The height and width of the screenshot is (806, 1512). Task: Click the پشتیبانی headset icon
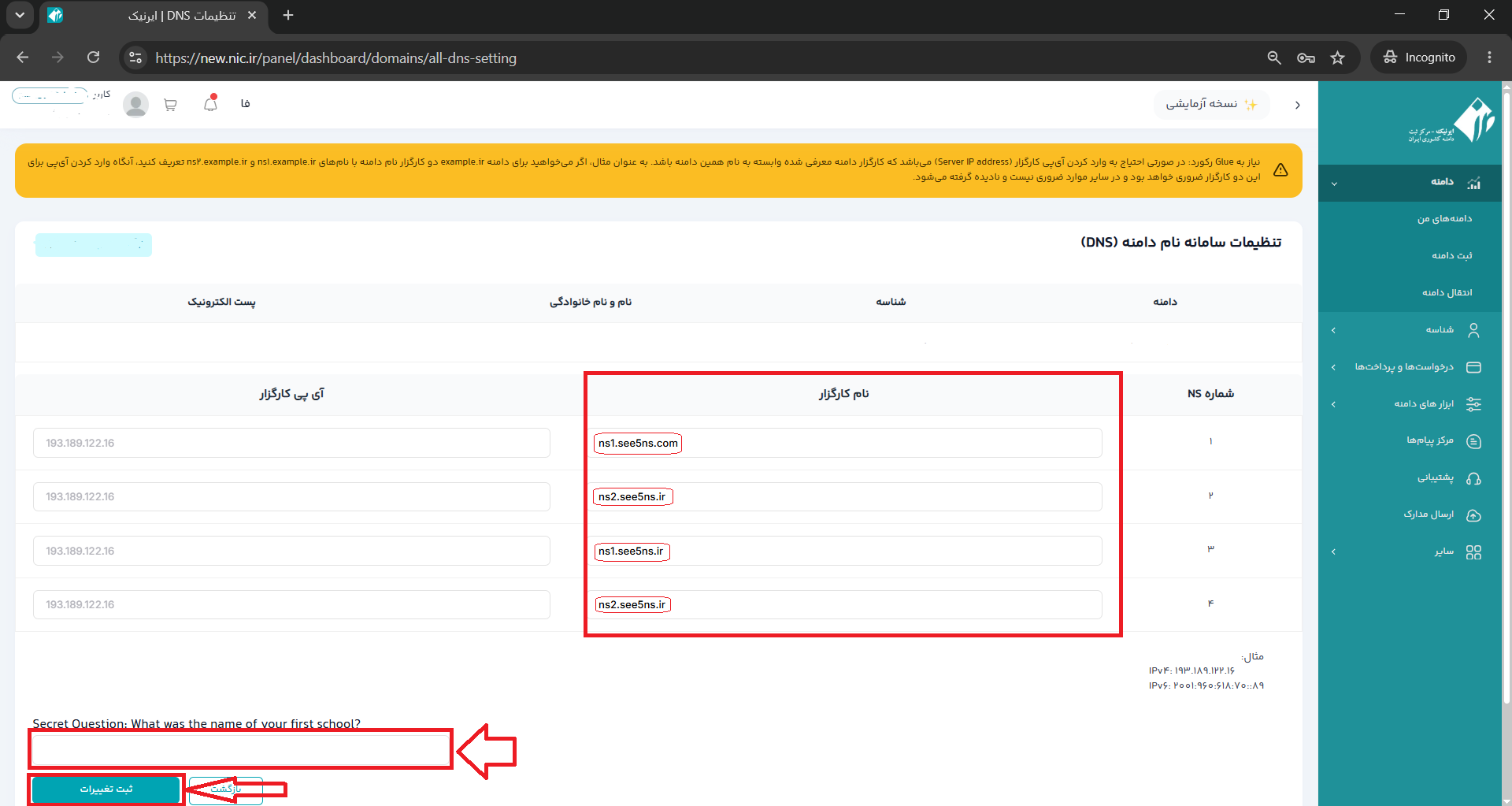tap(1473, 478)
